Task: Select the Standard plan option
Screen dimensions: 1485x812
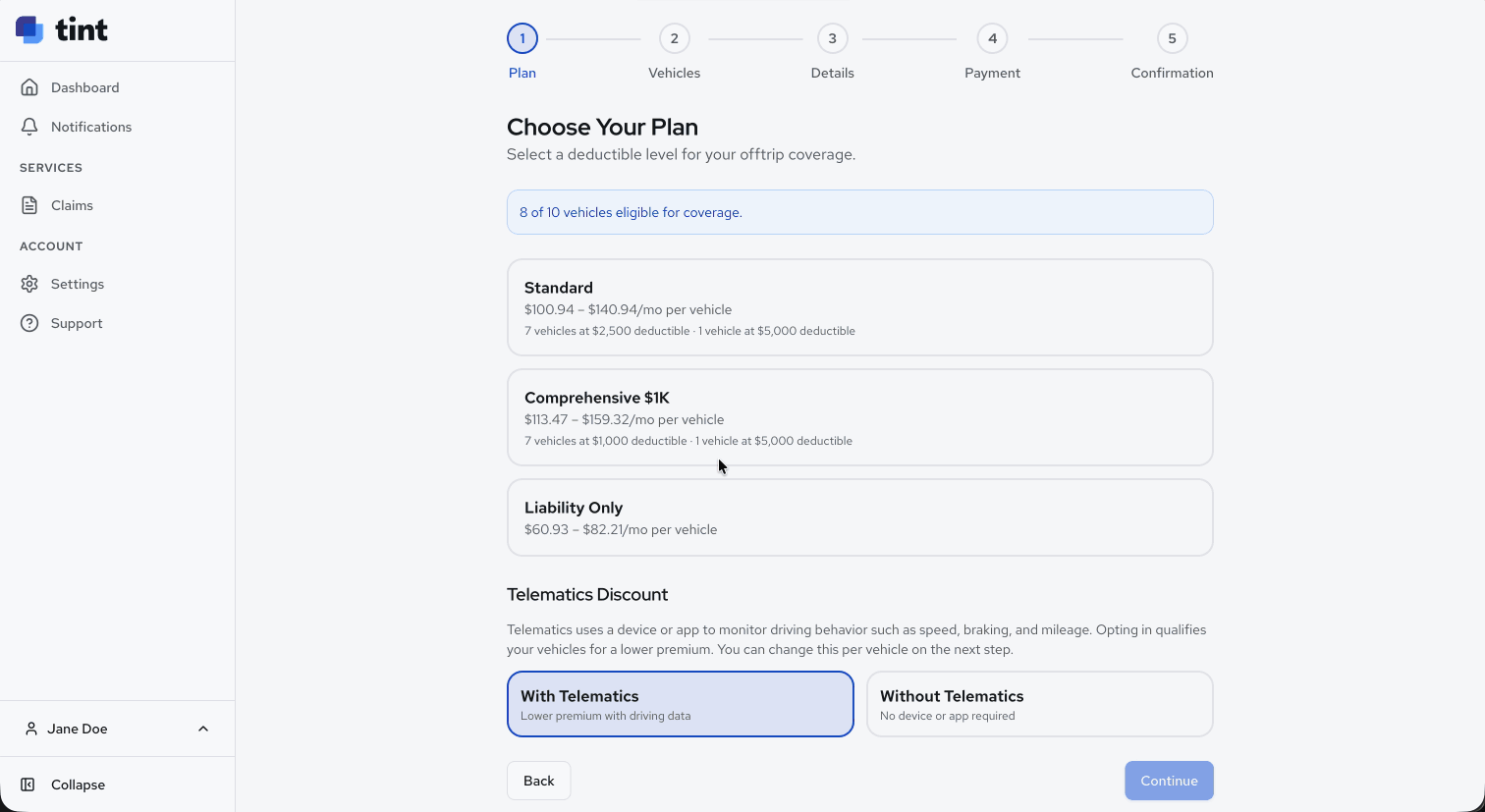Action: point(859,306)
